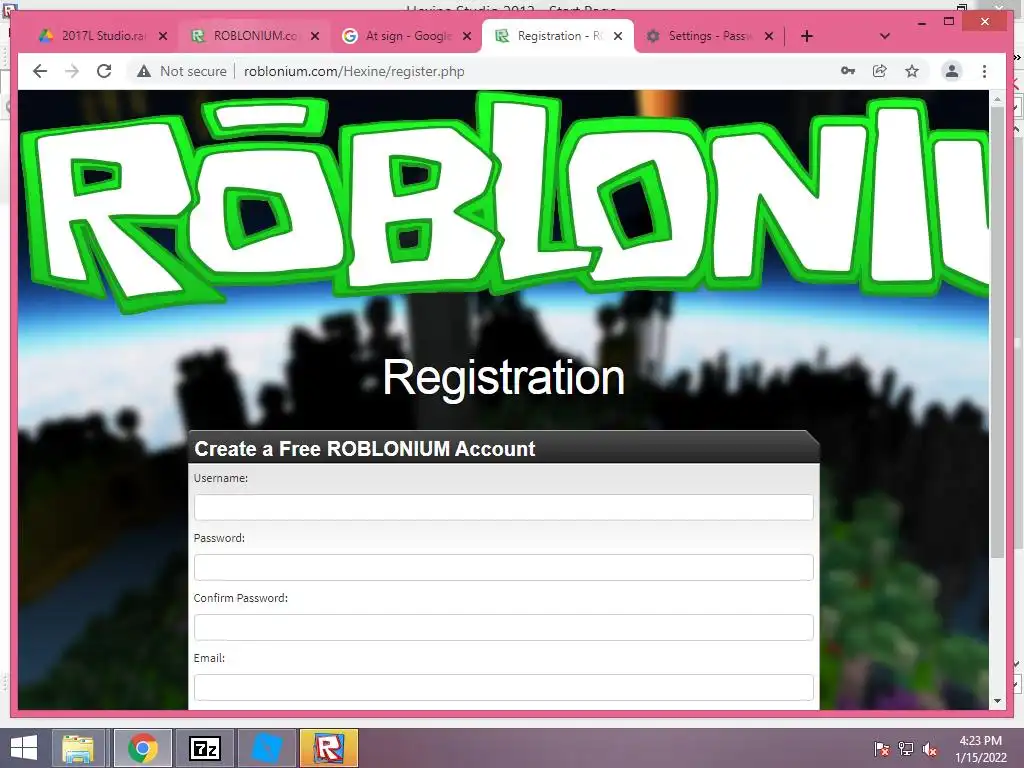Screen dimensions: 1024x768
Task: Expand the tab search chevron
Action: click(x=885, y=36)
